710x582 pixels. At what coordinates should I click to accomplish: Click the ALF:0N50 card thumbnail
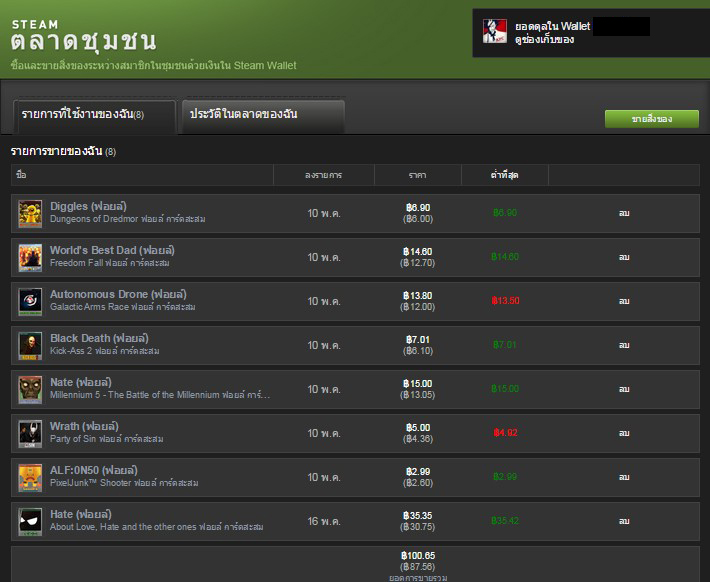(30, 477)
